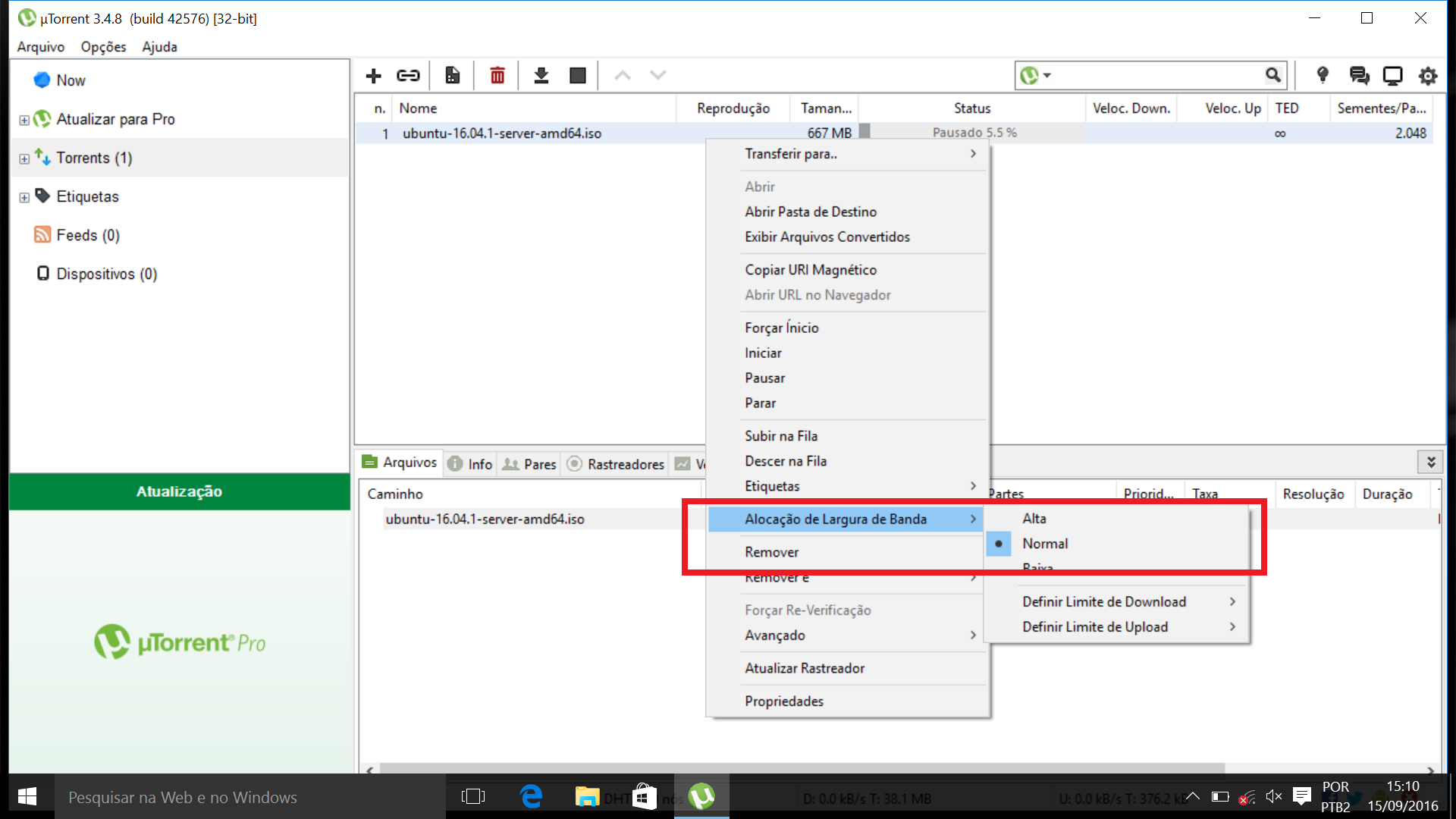Viewport: 1456px width, 819px height.
Task: Click the Start Torrent download arrow icon
Action: [541, 76]
